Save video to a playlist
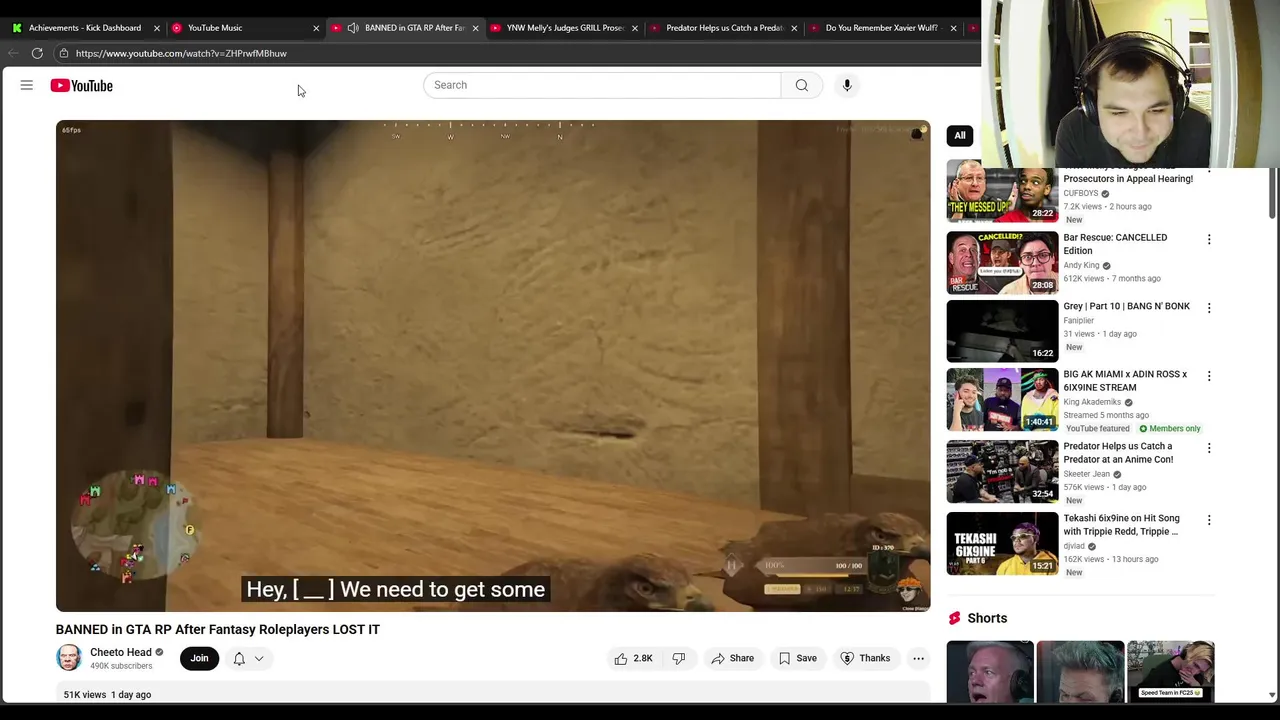 pyautogui.click(x=797, y=658)
